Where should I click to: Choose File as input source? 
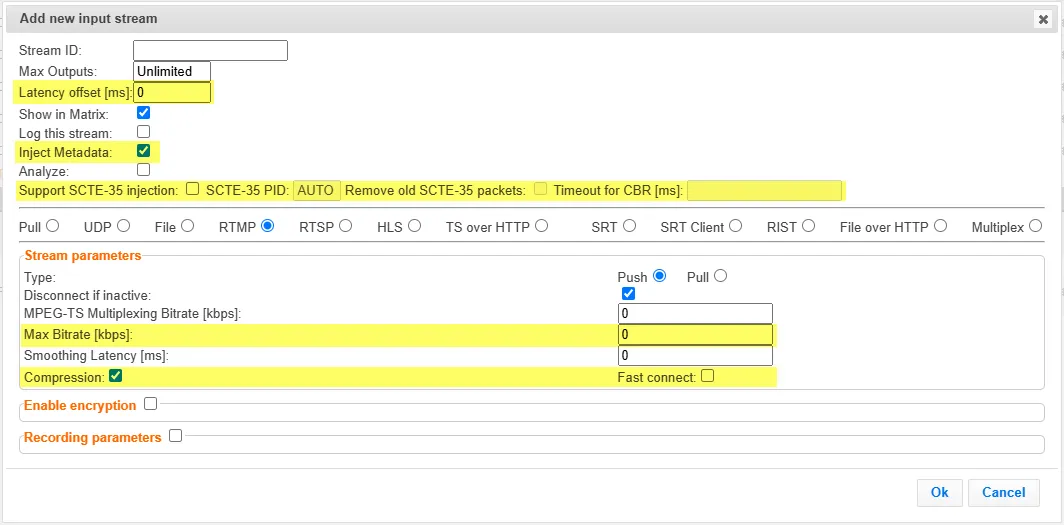point(187,226)
